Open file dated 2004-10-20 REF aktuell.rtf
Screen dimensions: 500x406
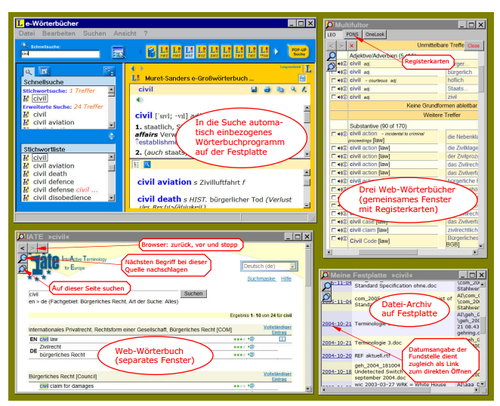337,356
